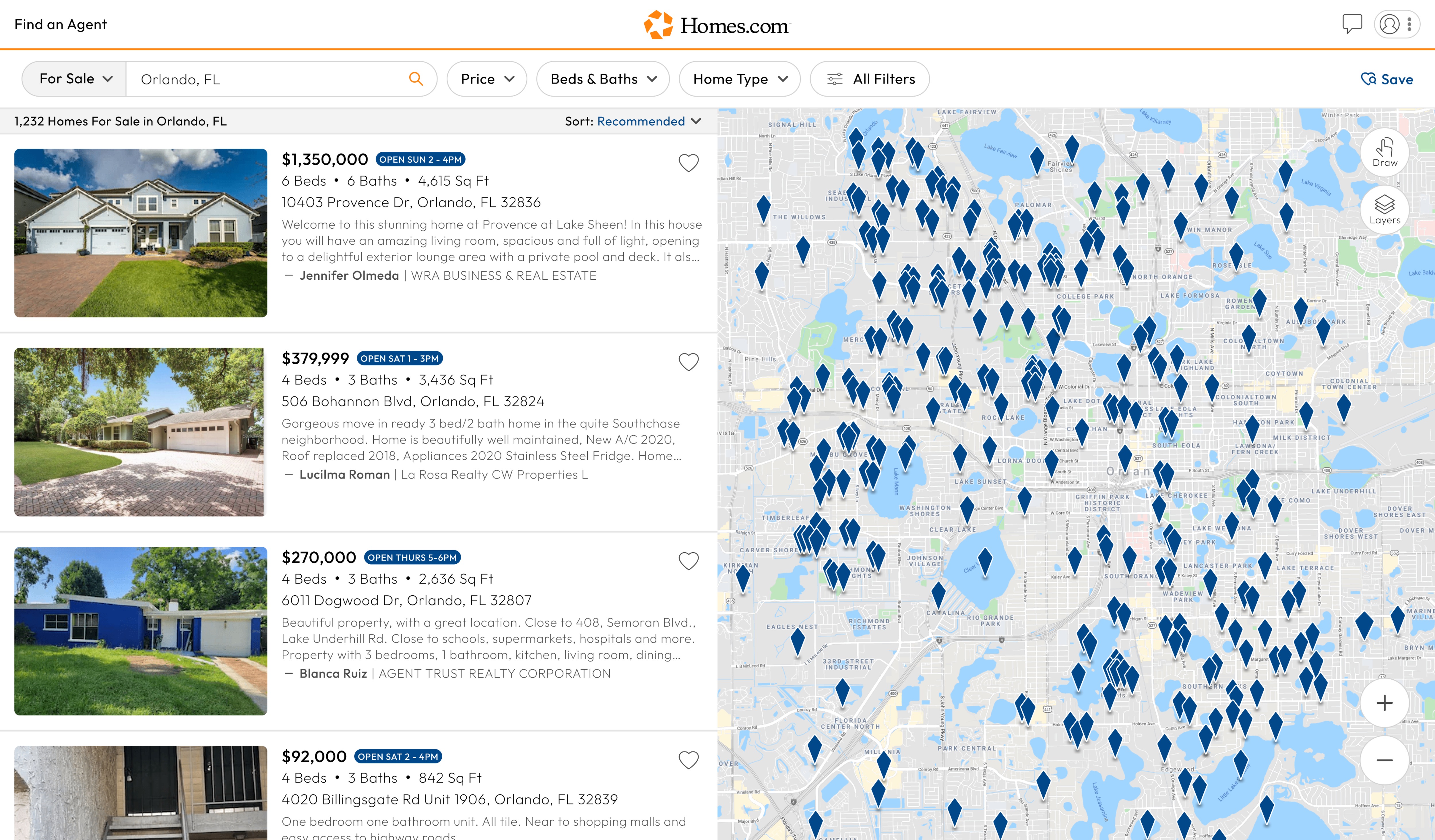Open the user account profile icon
The image size is (1435, 840).
(1389, 24)
